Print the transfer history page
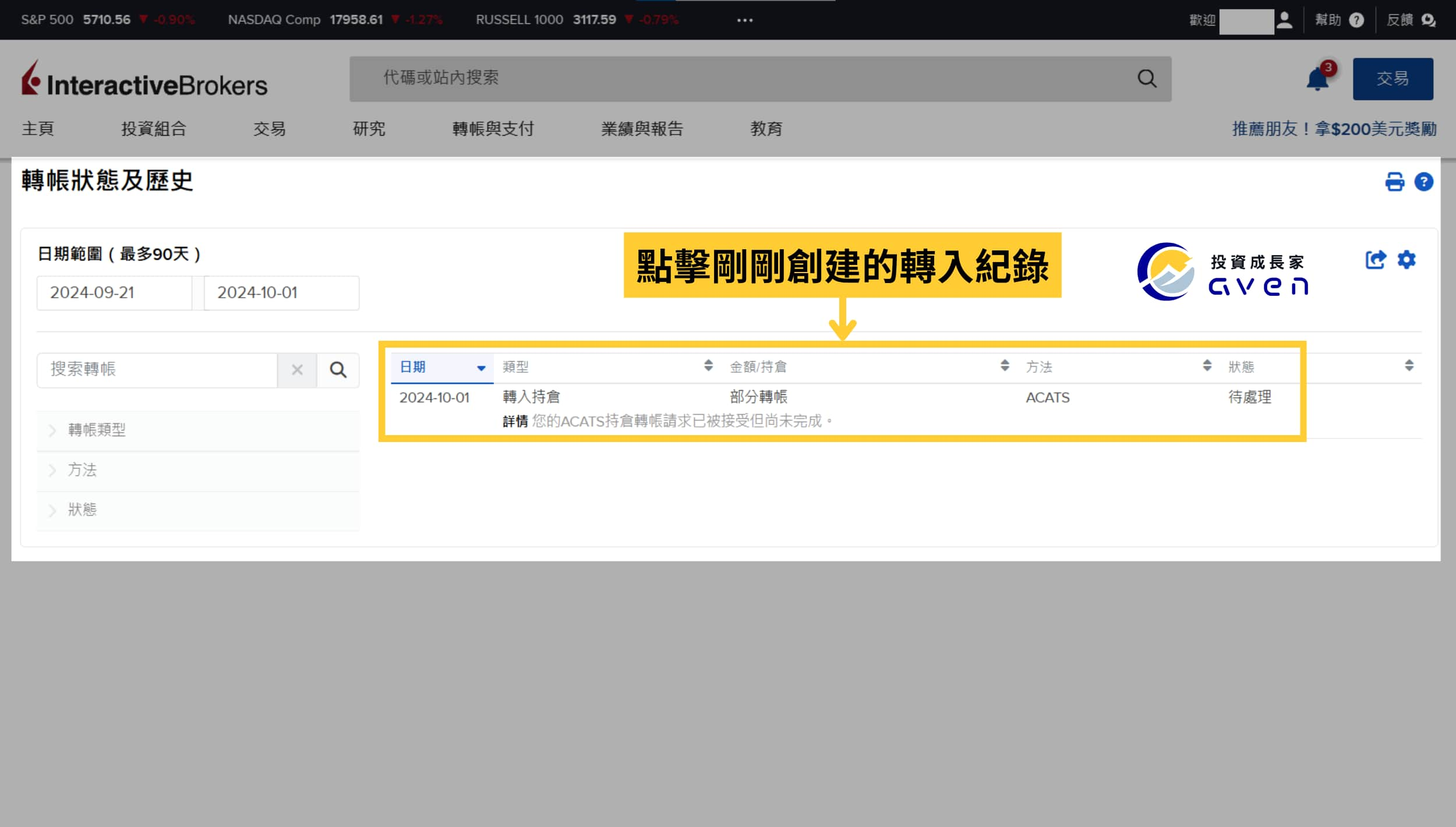This screenshot has height=827, width=1456. tap(1394, 182)
